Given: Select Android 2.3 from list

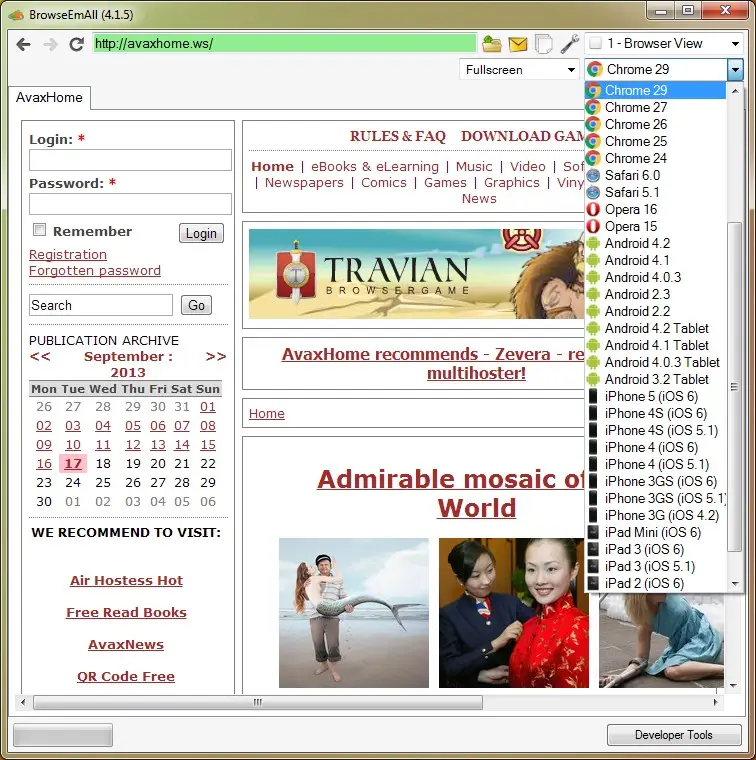Looking at the screenshot, I should (655, 294).
